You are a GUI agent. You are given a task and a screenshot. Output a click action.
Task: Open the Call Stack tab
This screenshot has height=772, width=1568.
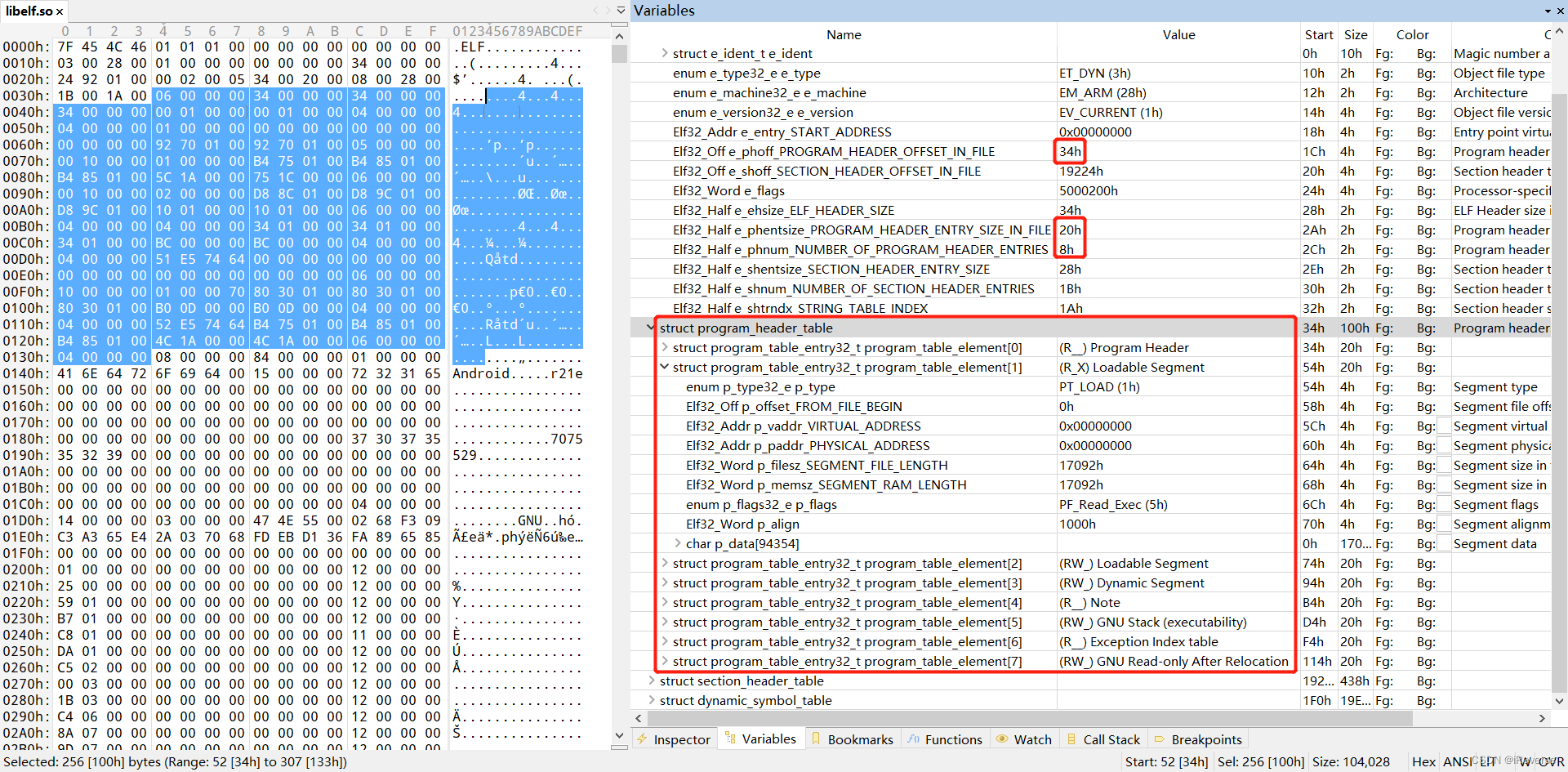tap(1103, 739)
